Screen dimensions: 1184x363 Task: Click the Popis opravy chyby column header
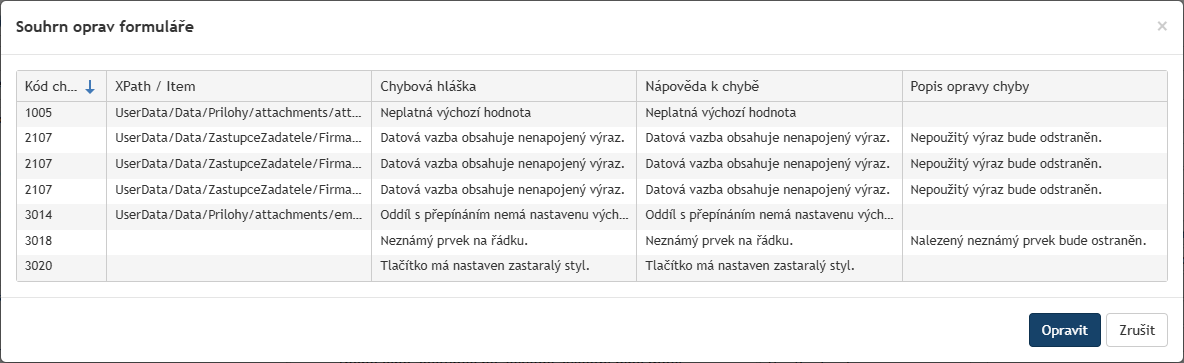[1034, 87]
